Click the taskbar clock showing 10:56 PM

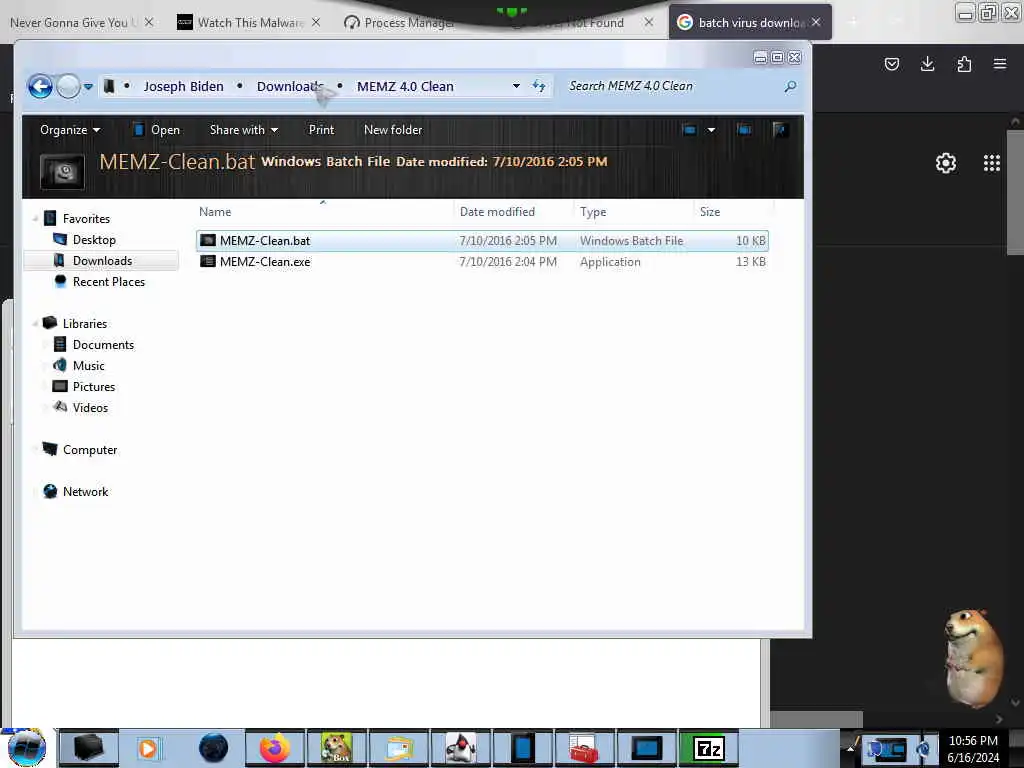(973, 749)
